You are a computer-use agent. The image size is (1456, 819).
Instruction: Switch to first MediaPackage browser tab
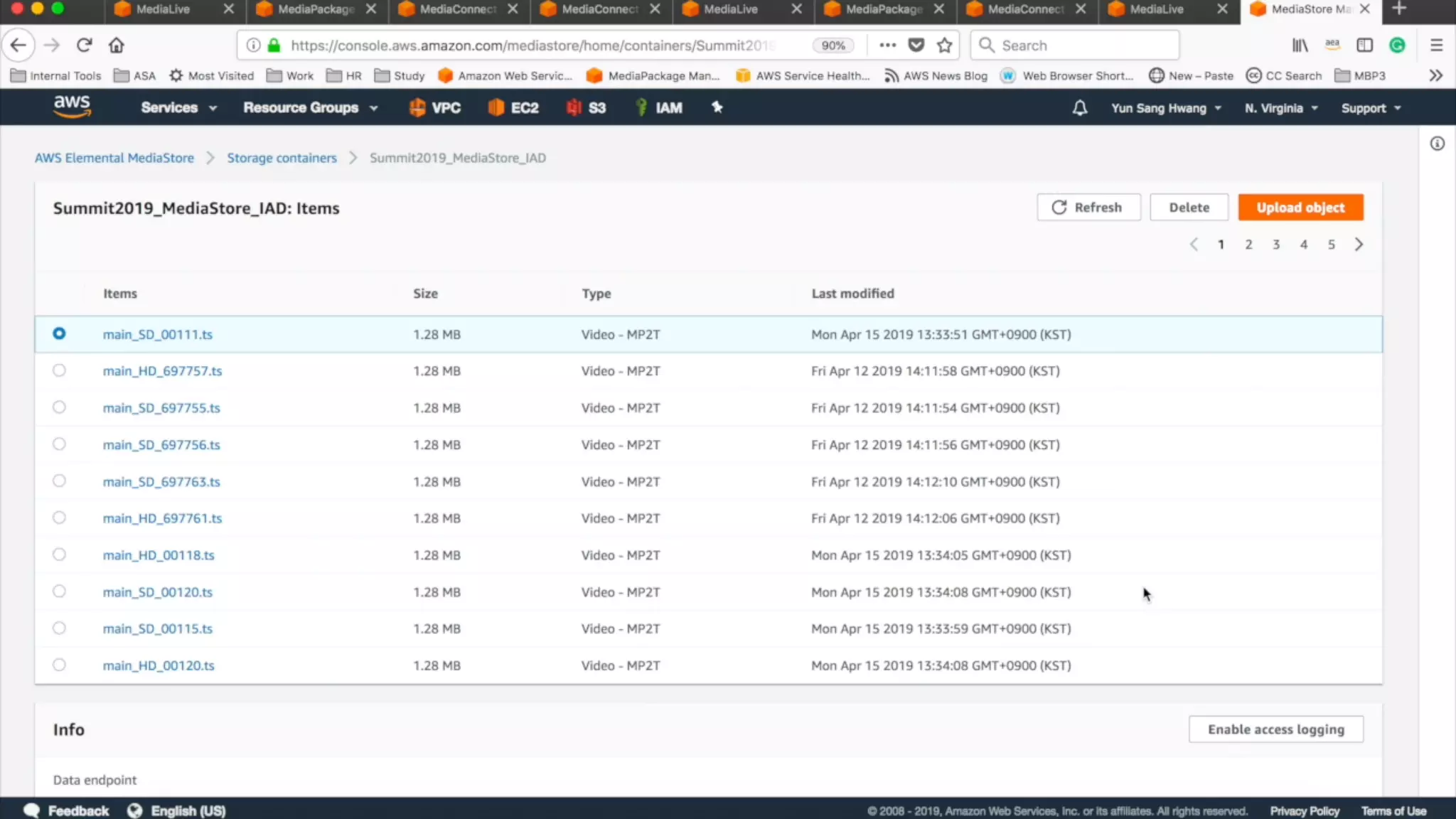click(x=316, y=9)
